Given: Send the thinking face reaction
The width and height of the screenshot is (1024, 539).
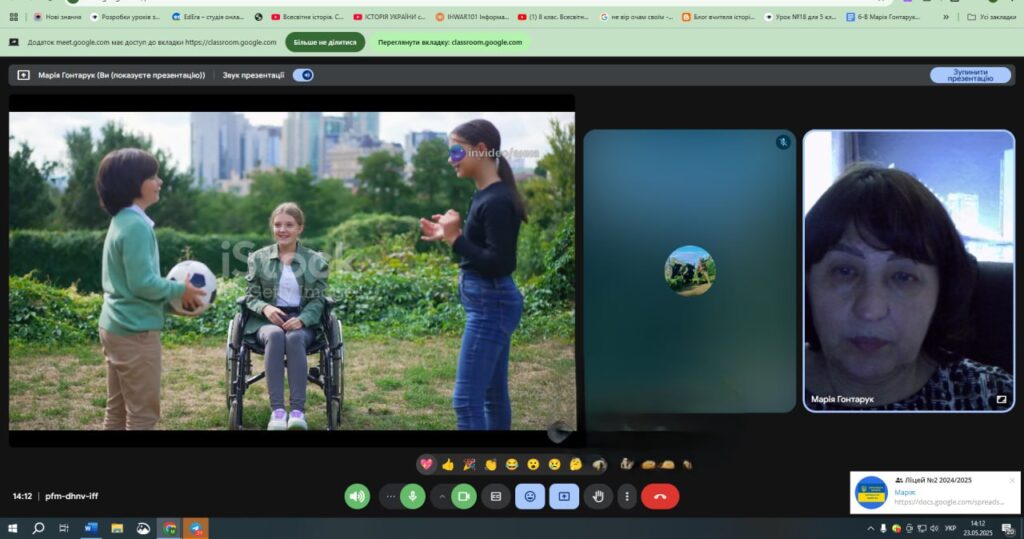Looking at the screenshot, I should pos(575,465).
